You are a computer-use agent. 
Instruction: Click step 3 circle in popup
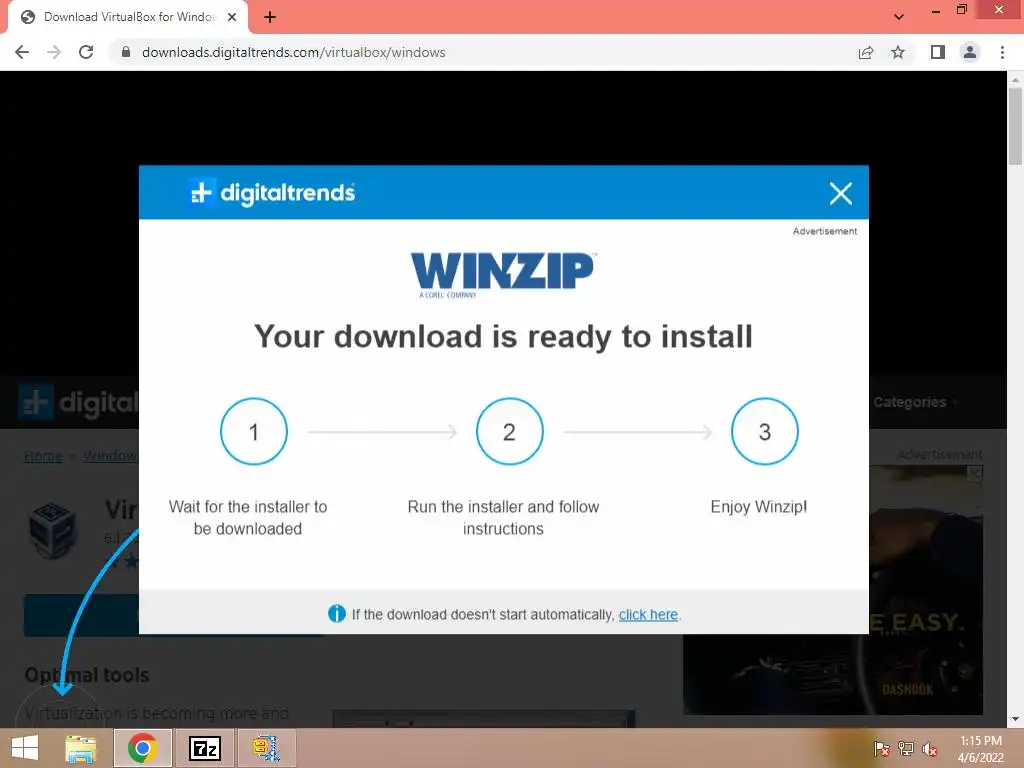[765, 432]
